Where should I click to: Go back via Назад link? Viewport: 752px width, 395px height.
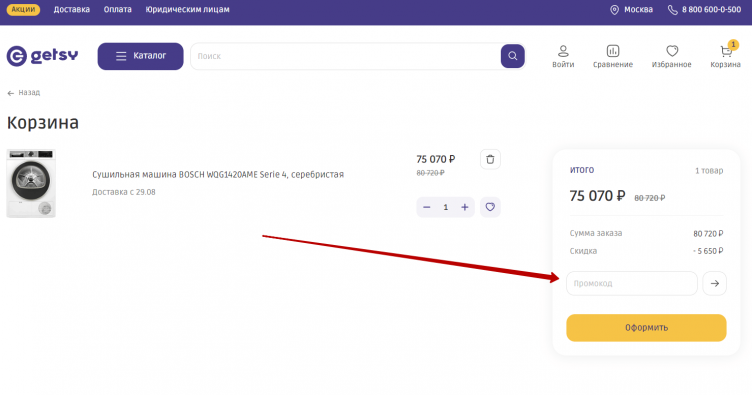(24, 93)
